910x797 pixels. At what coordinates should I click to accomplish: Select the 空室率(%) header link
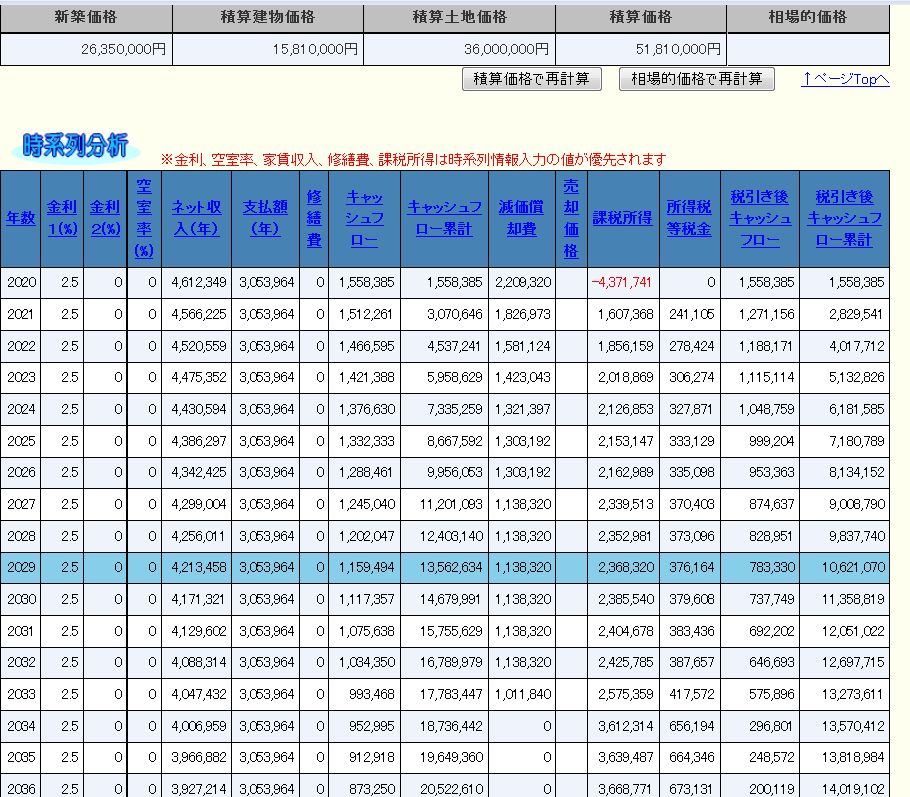pos(144,218)
